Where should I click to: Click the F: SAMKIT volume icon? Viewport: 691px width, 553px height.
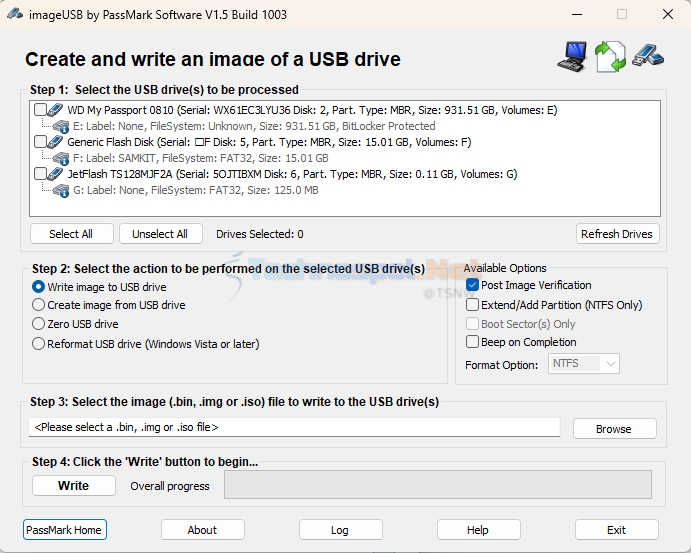pyautogui.click(x=61, y=158)
